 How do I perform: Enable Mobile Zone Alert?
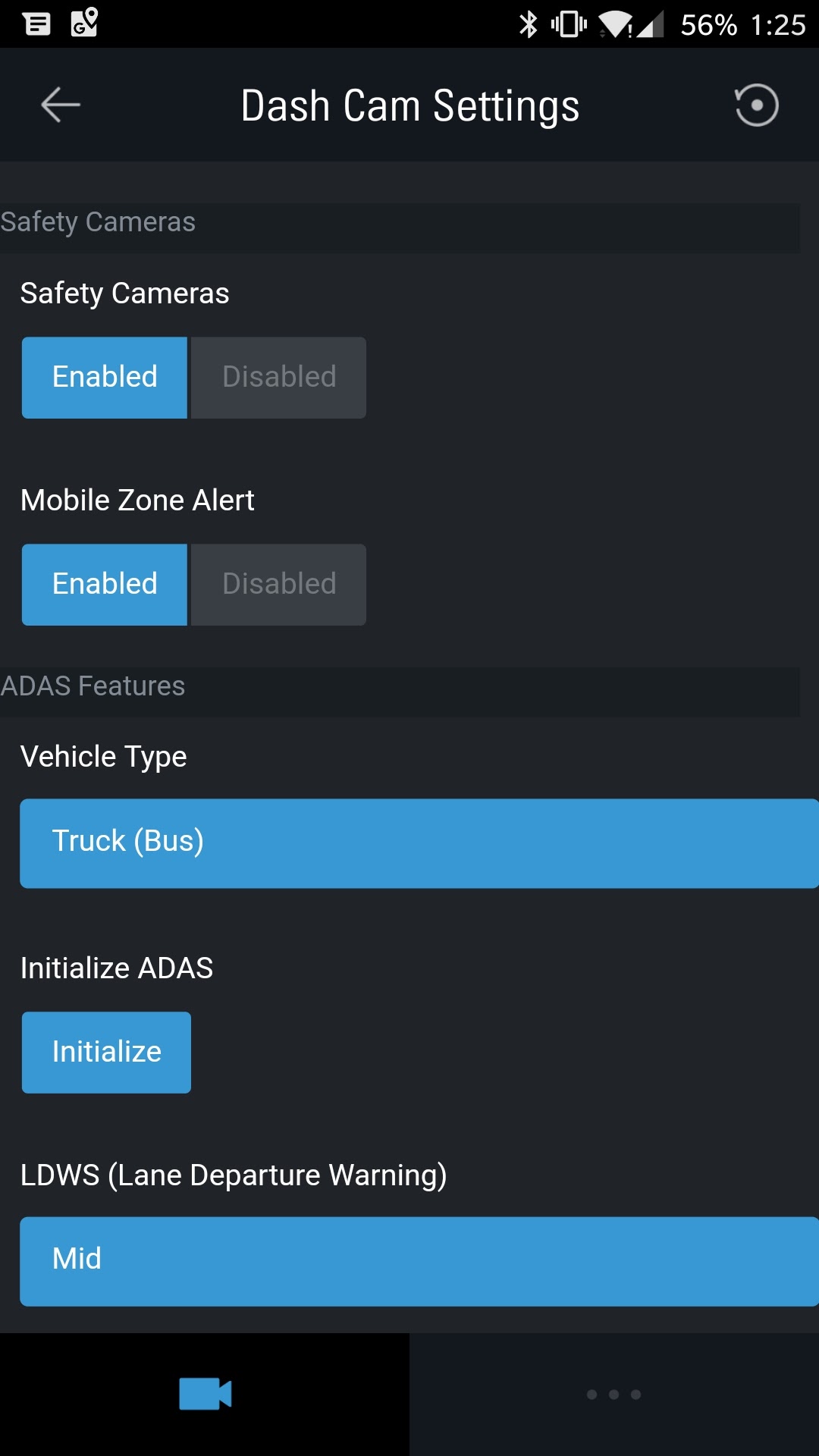click(105, 585)
